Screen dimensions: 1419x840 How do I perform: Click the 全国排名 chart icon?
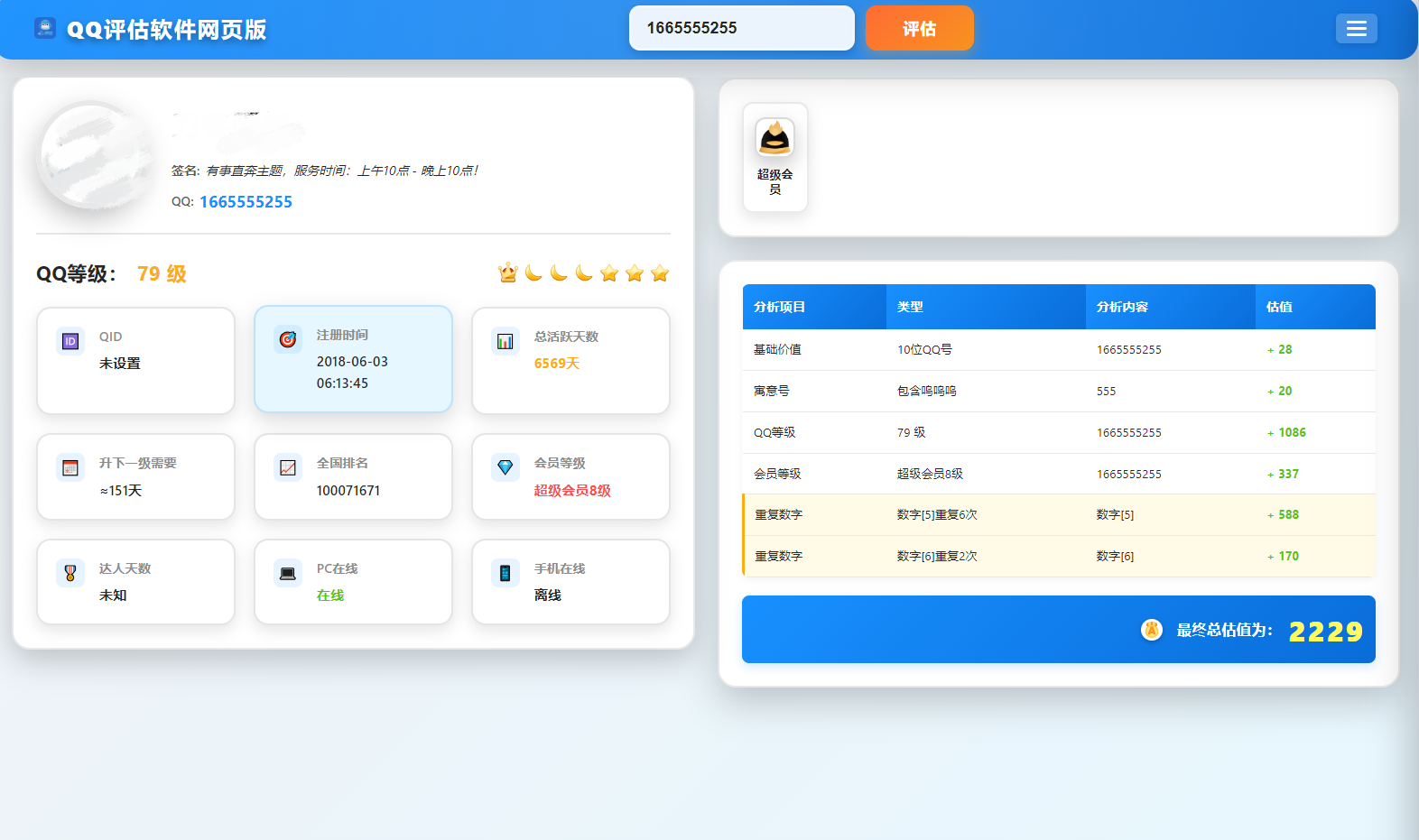[288, 467]
